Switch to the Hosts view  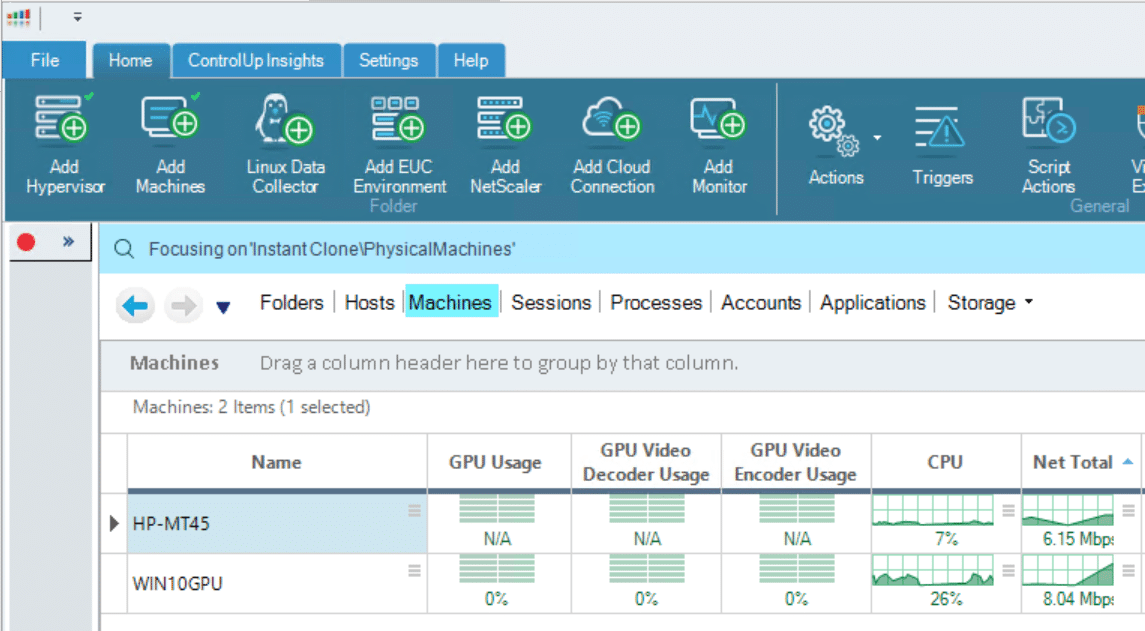click(369, 302)
